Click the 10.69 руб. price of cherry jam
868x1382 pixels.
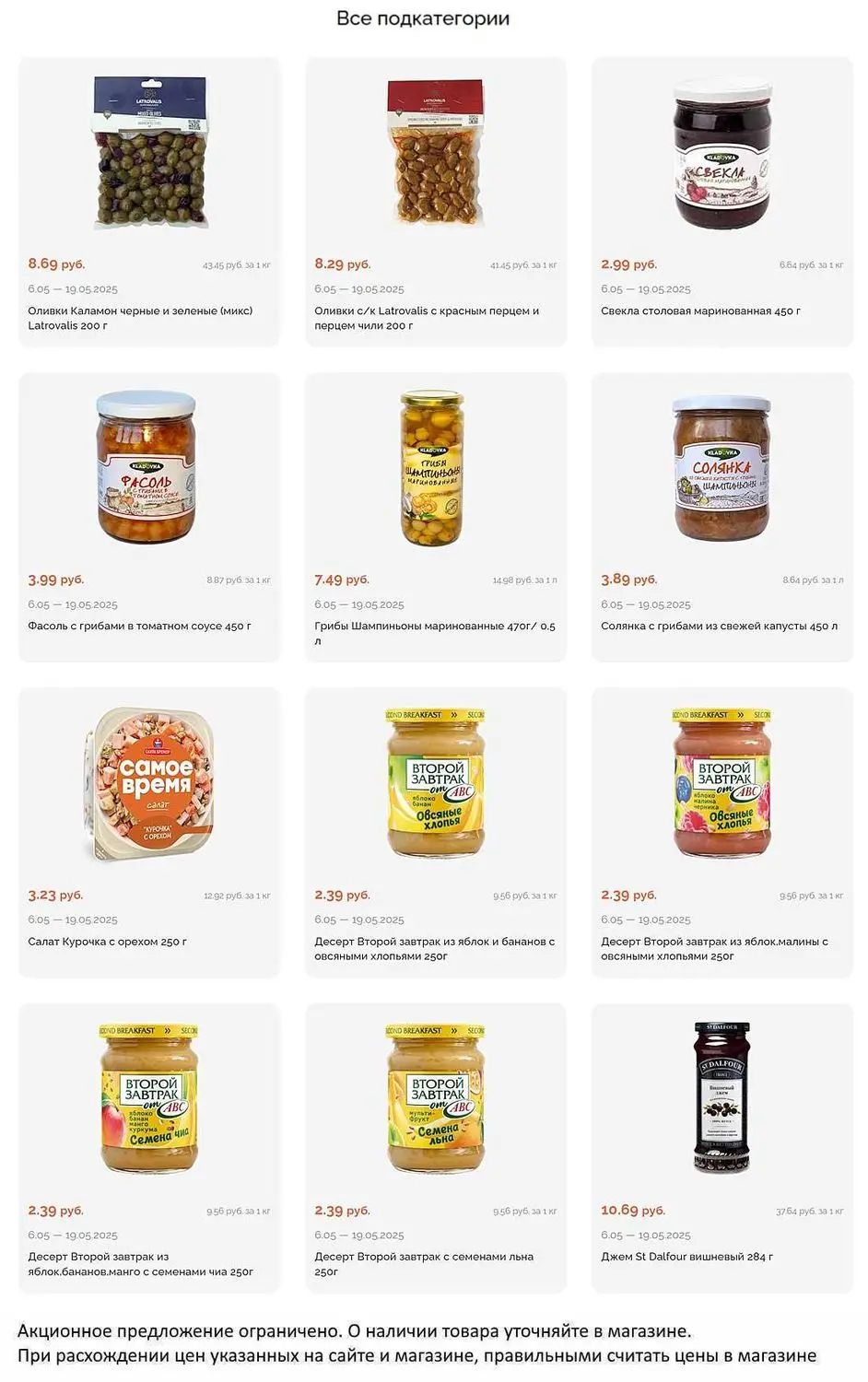pos(632,1210)
